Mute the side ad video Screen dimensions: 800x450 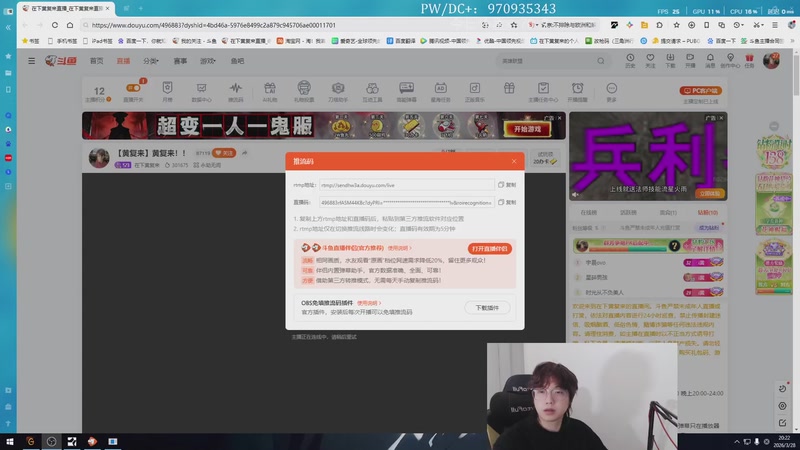coord(576,194)
